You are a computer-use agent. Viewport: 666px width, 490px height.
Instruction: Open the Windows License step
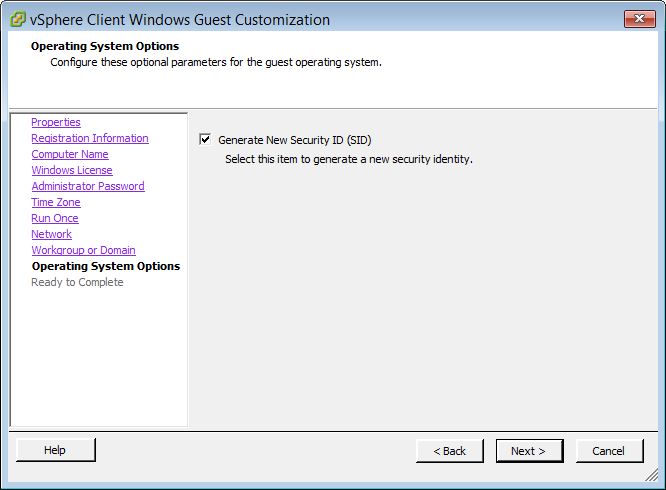tap(72, 170)
